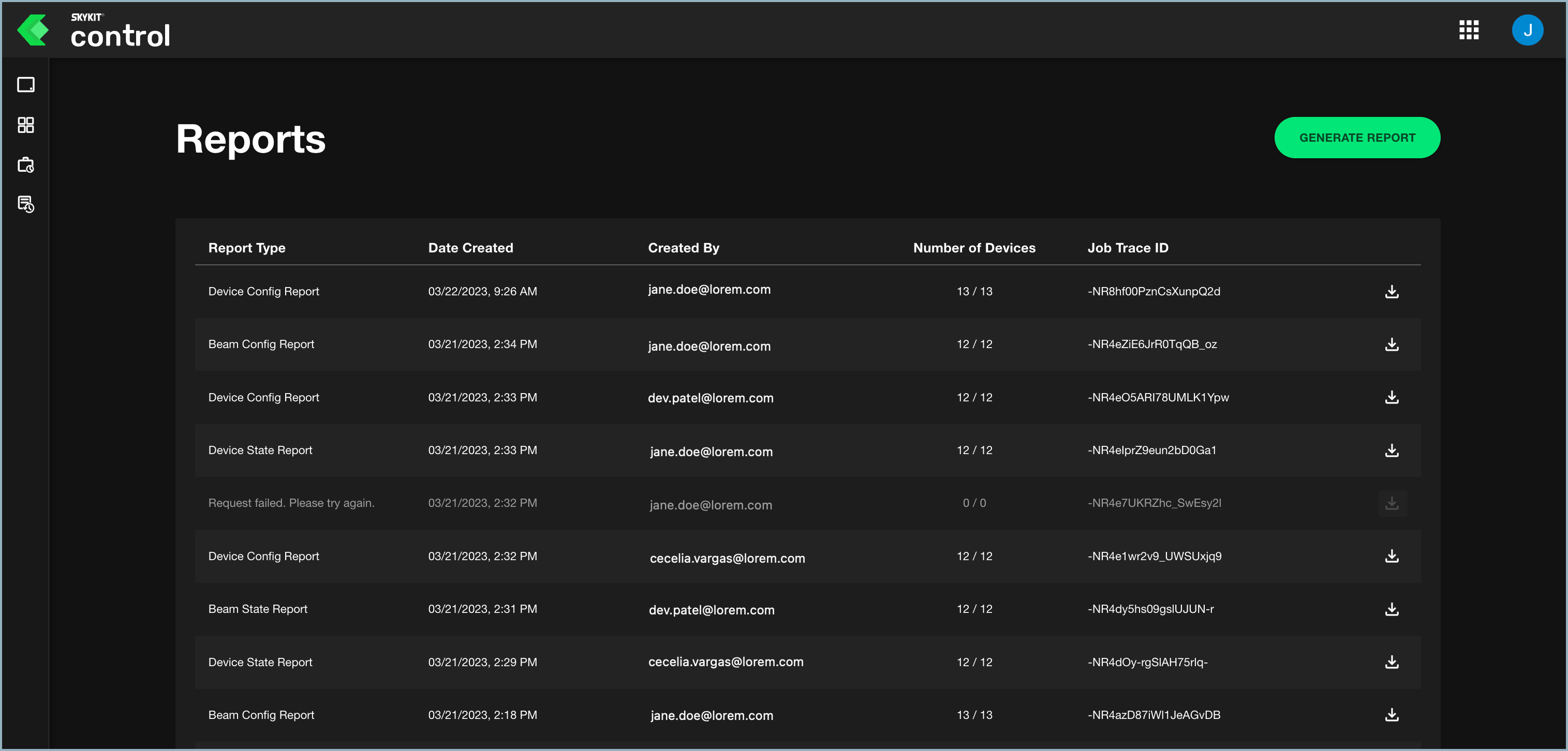The width and height of the screenshot is (1568, 751).
Task: Download report -NR4elprZ9eun2bD0Ga1
Action: (x=1392, y=450)
